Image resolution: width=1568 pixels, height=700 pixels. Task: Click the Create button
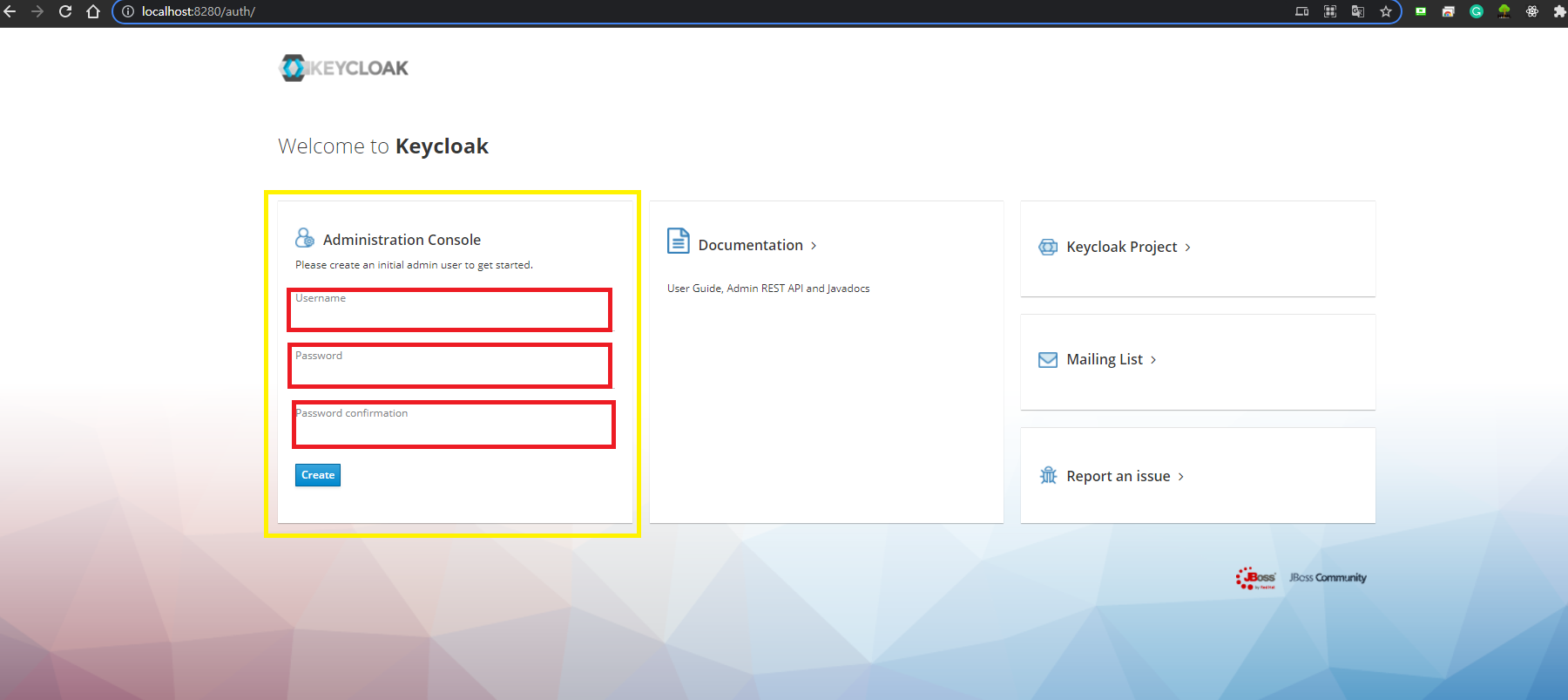pyautogui.click(x=318, y=475)
